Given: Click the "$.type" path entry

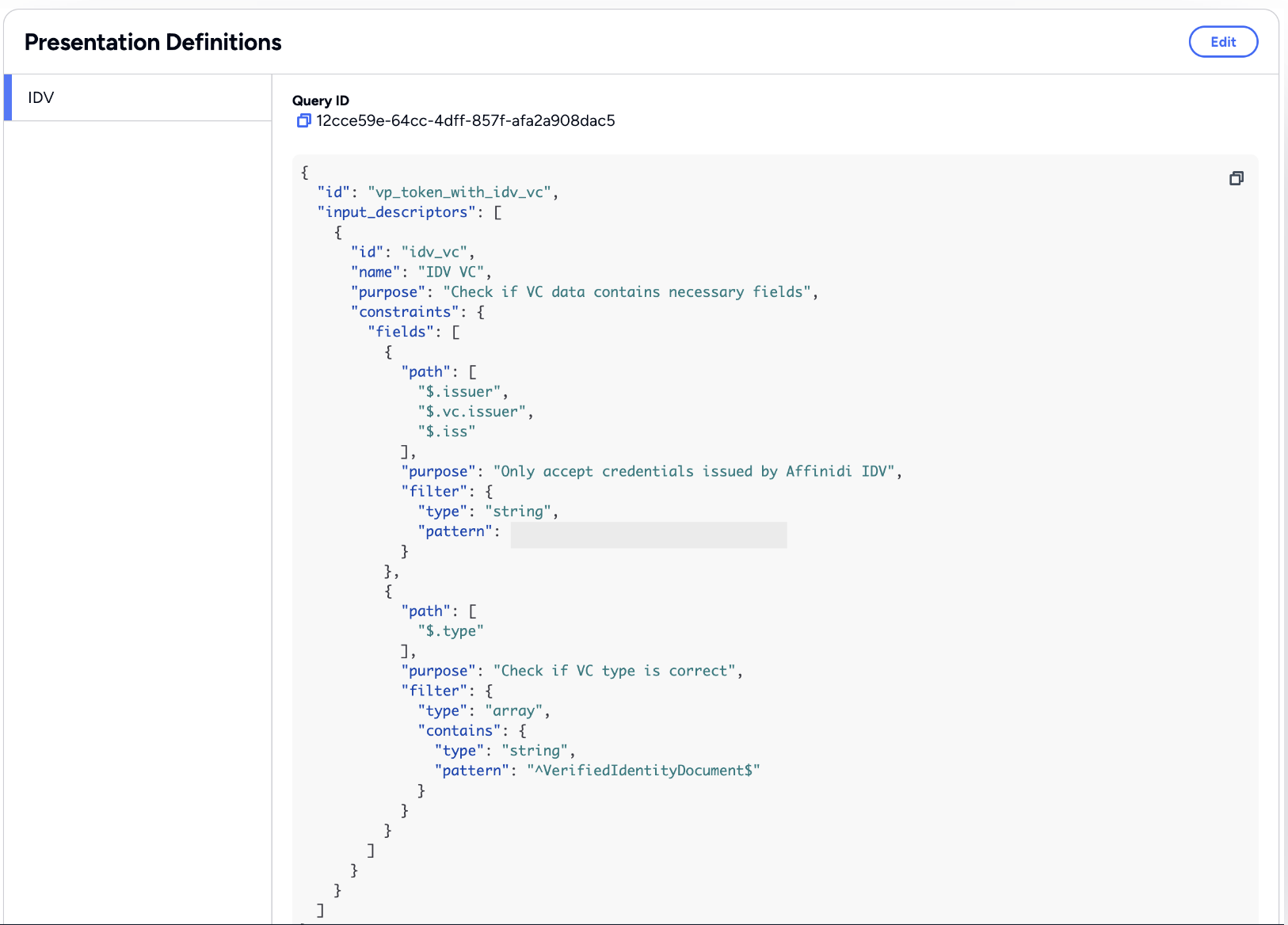Looking at the screenshot, I should 451,631.
